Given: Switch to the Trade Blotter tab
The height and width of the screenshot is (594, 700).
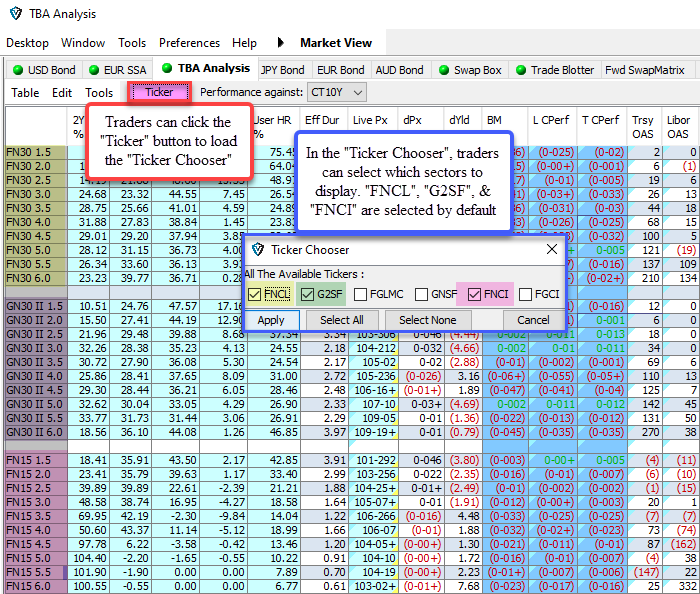Looking at the screenshot, I should click(x=555, y=70).
